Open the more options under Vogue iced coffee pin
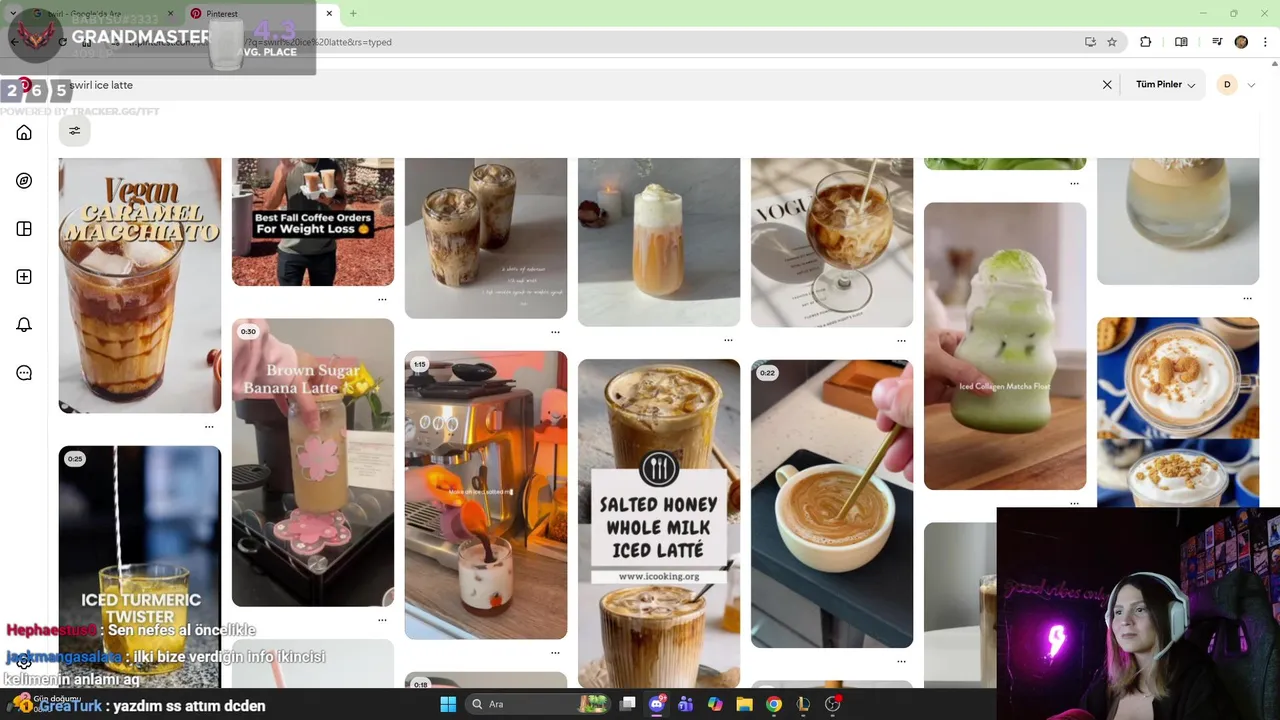 (x=901, y=340)
